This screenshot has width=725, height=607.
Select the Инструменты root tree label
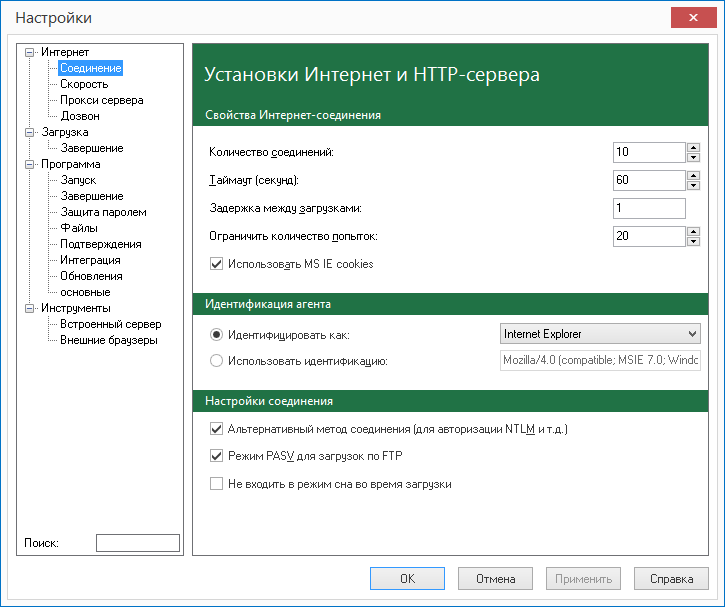(76, 308)
